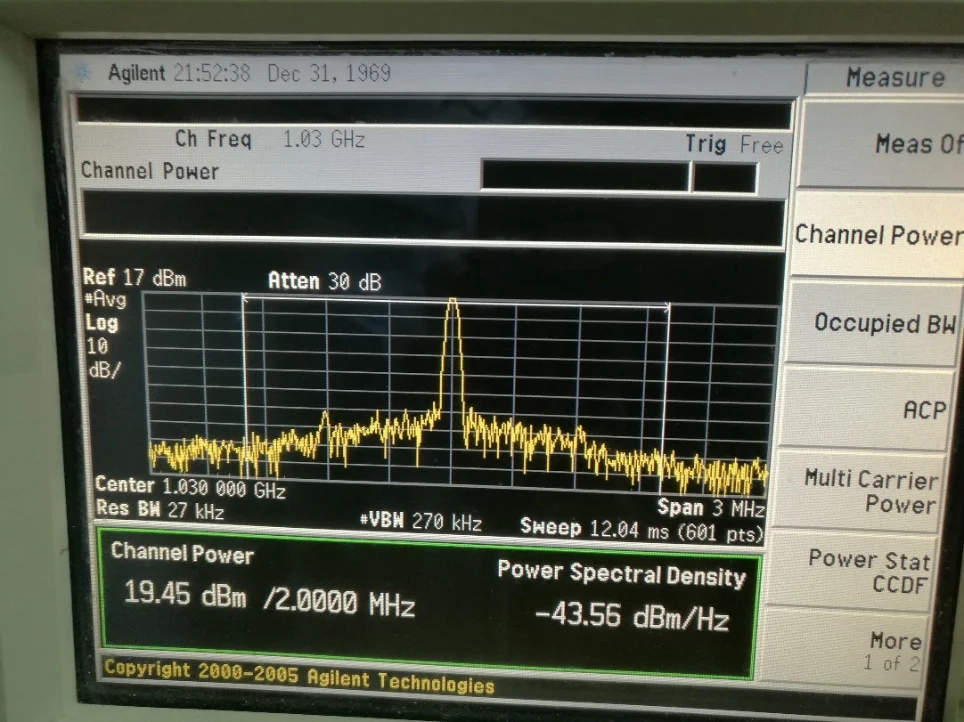Click the Measure menu title

click(895, 77)
